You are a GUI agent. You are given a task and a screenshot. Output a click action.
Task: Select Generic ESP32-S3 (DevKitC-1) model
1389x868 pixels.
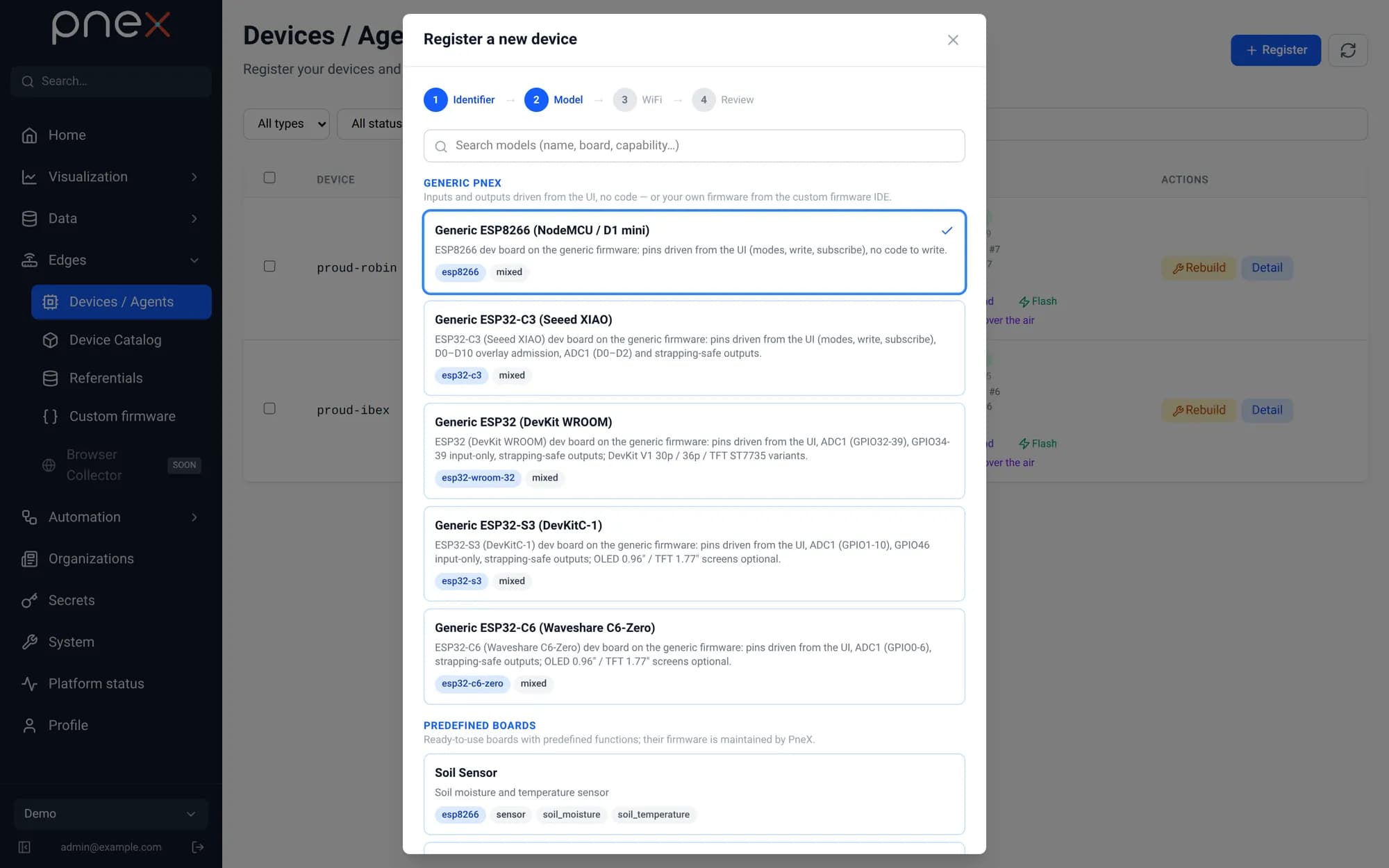point(694,553)
